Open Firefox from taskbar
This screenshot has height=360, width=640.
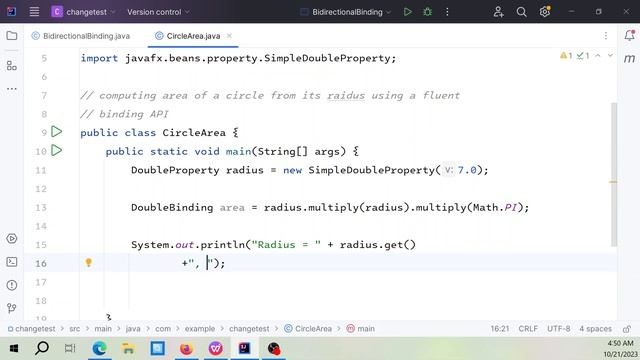(x=186, y=349)
